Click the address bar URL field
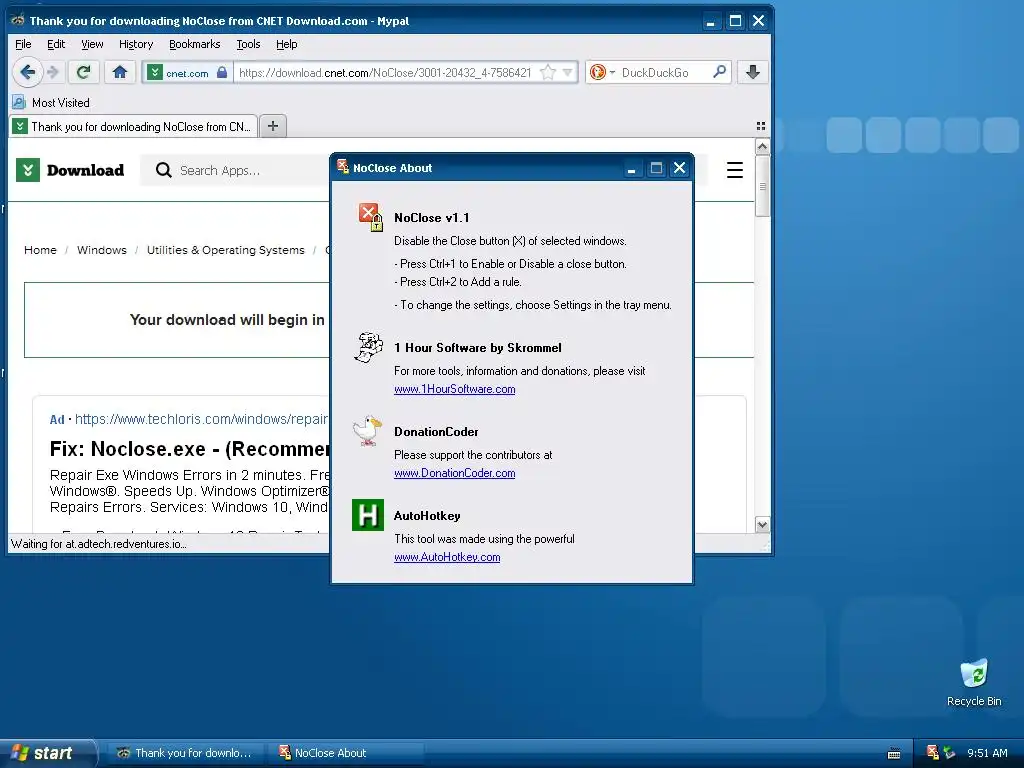Screen dimensions: 1024x768 click(x=385, y=72)
